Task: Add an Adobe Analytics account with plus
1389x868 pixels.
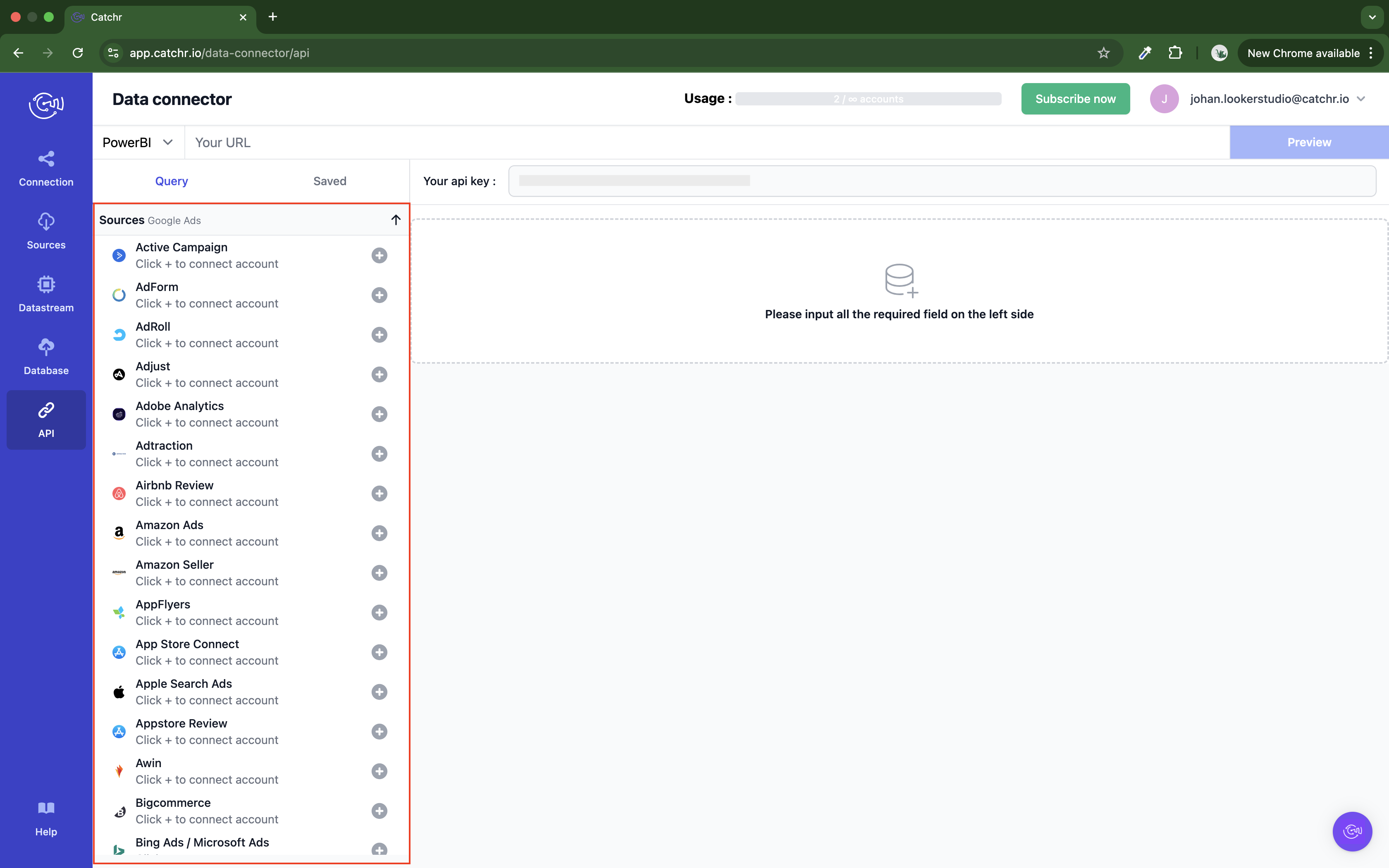Action: pyautogui.click(x=379, y=414)
